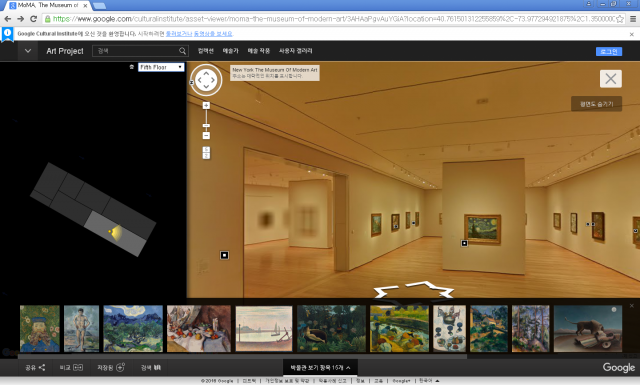Open the Artworks menu item

pyautogui.click(x=259, y=51)
